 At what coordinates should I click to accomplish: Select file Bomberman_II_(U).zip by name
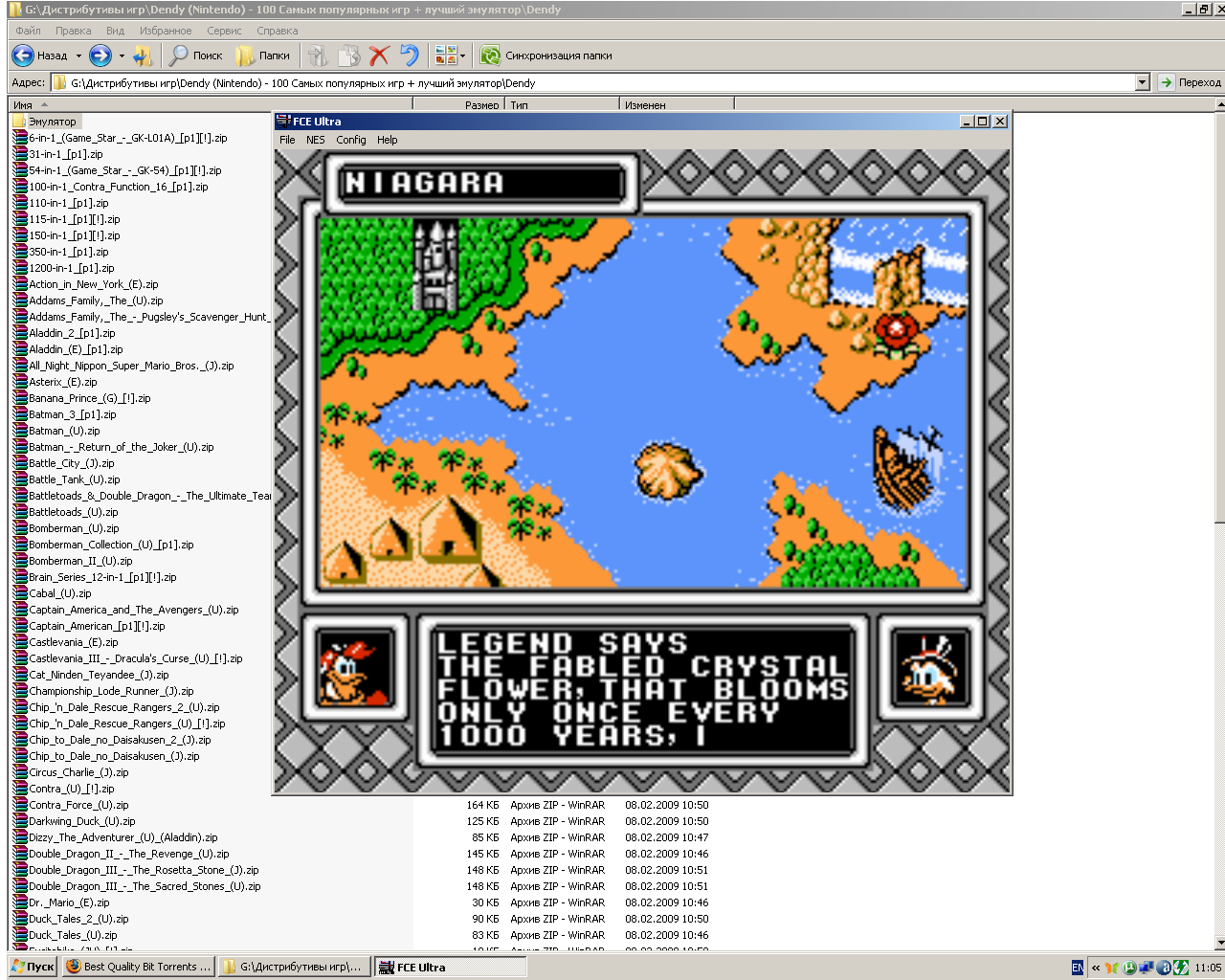tap(80, 561)
